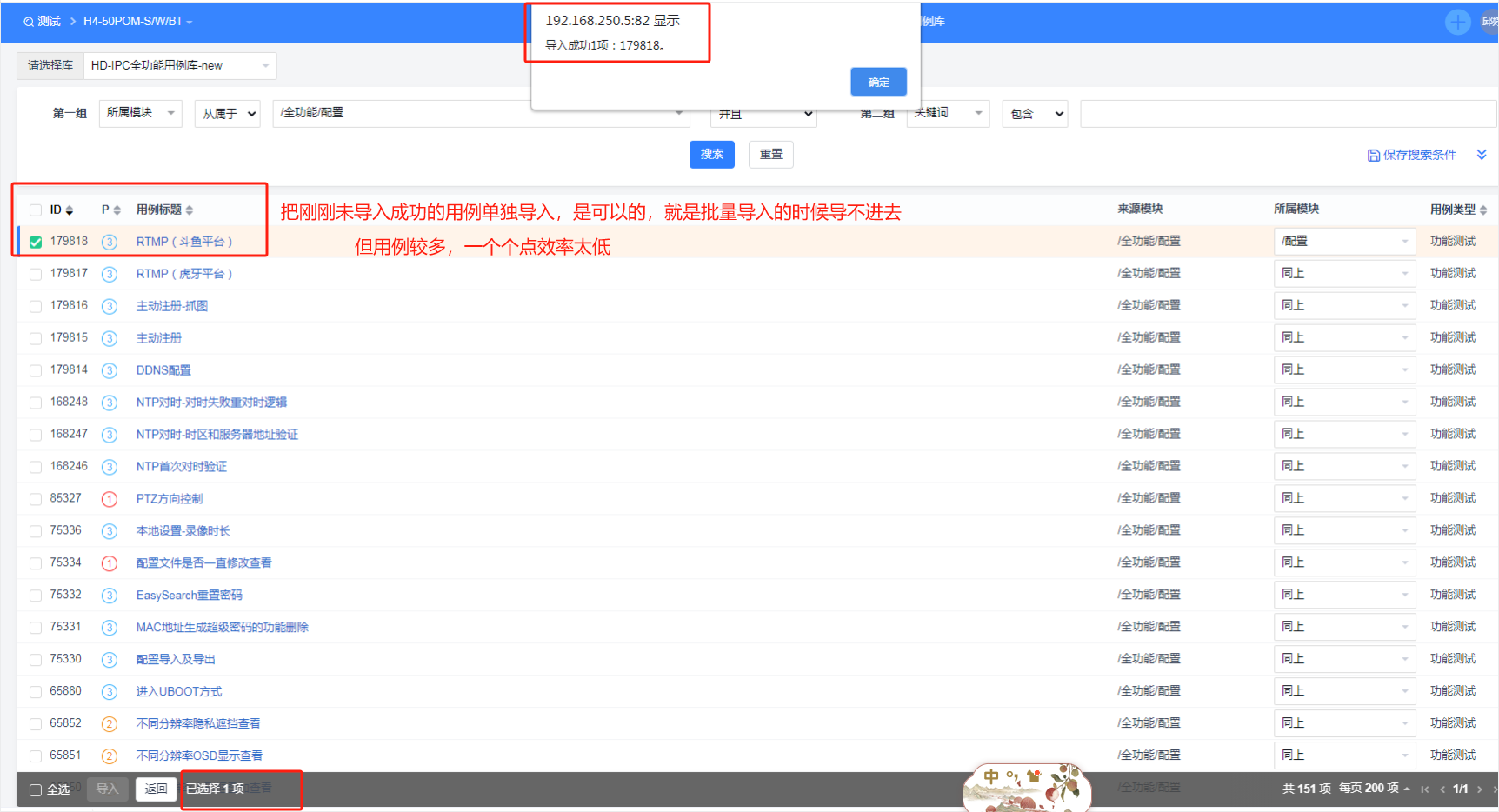Click priority 1 icon of case 75334

(x=110, y=563)
